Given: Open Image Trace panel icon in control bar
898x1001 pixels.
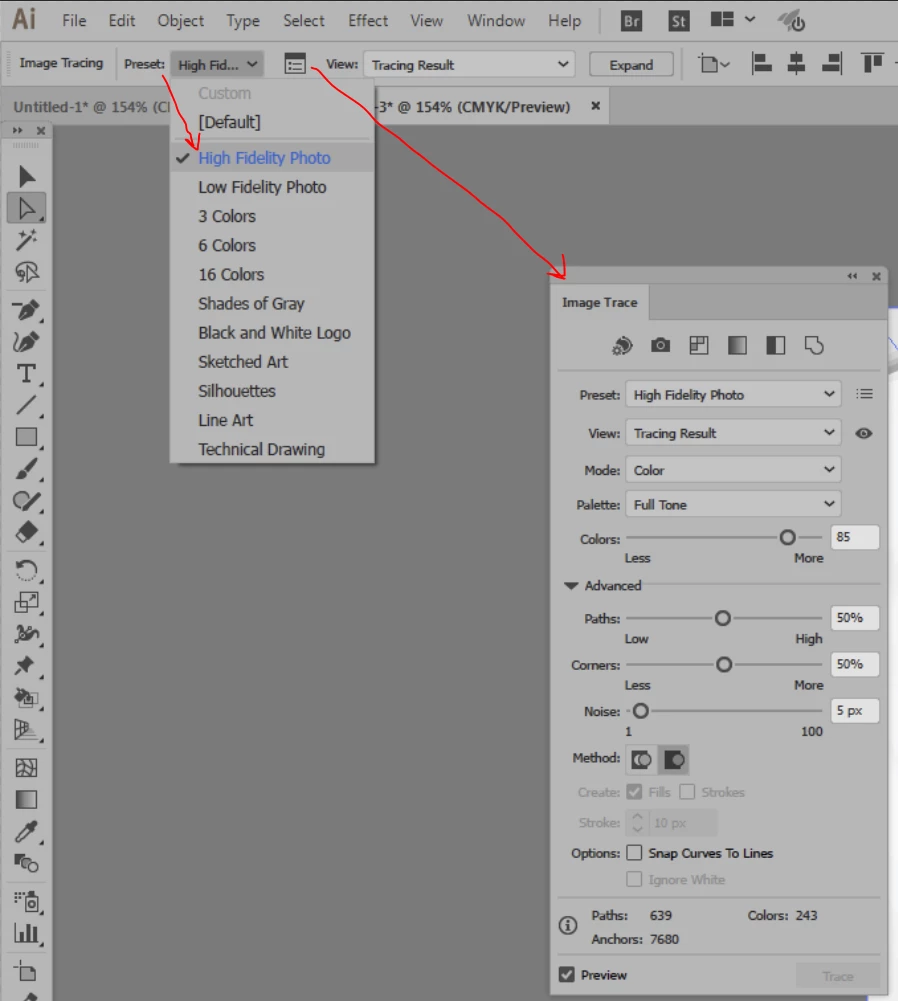Looking at the screenshot, I should tap(295, 64).
